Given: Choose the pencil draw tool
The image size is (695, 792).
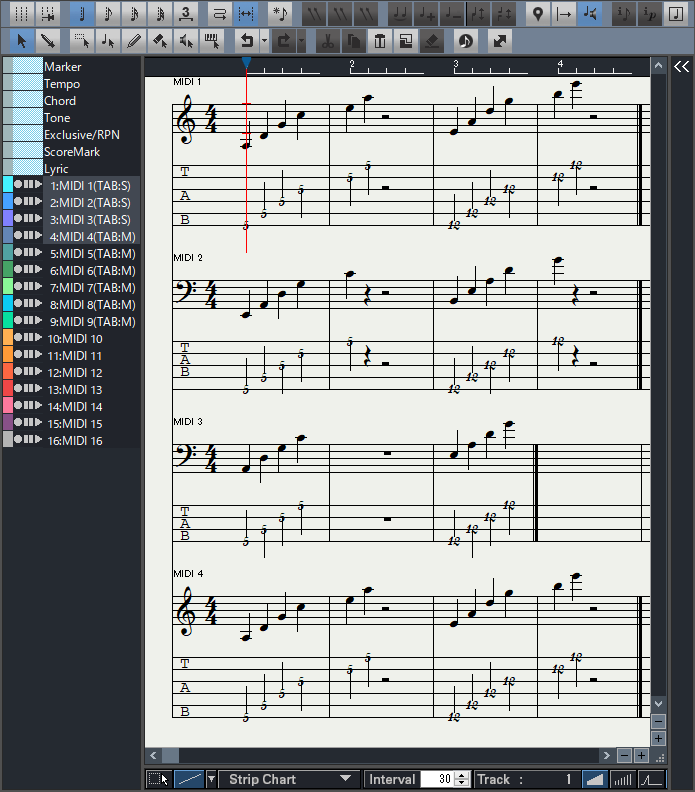Looking at the screenshot, I should 134,41.
